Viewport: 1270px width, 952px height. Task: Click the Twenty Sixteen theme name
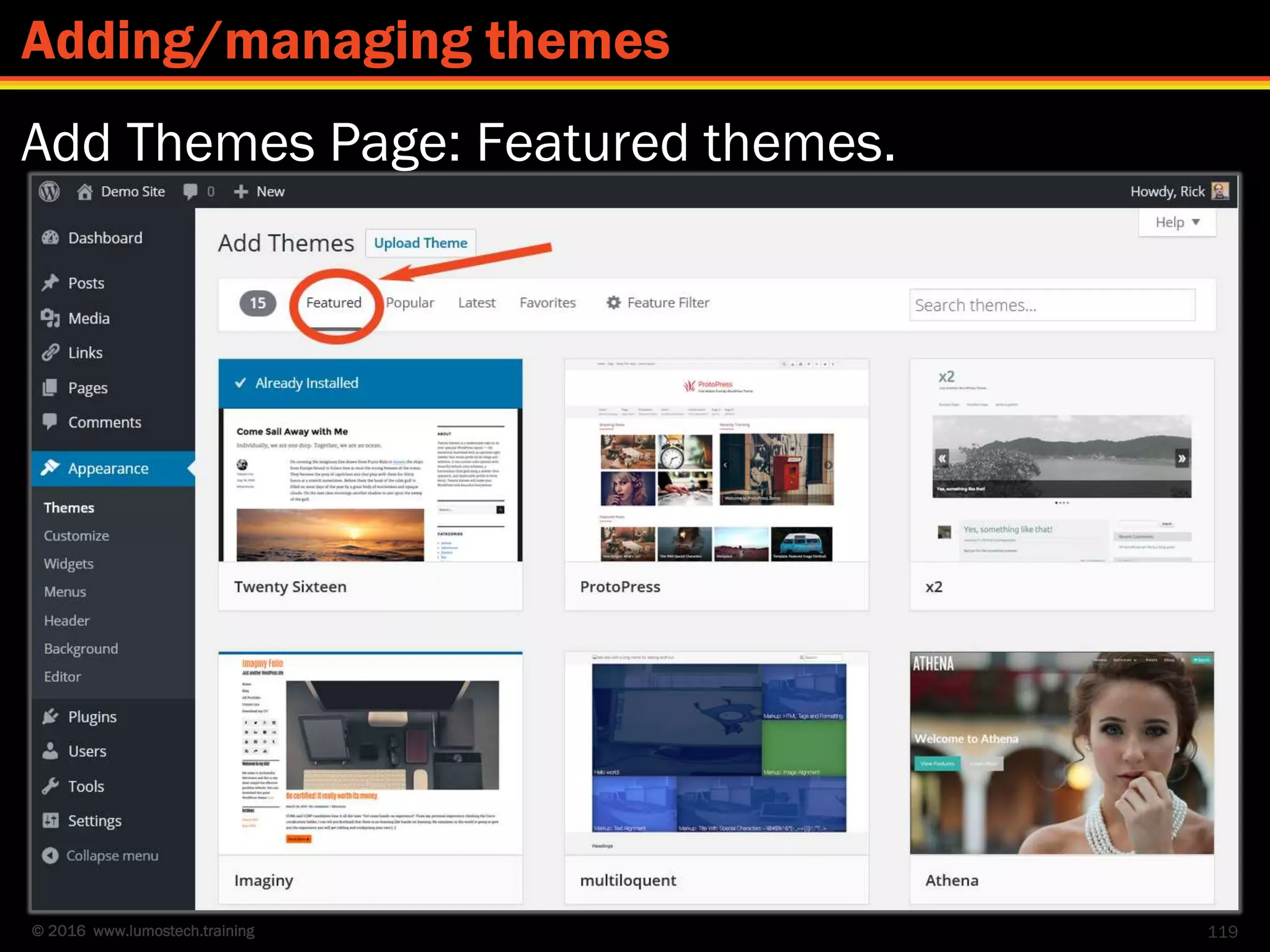(x=290, y=587)
